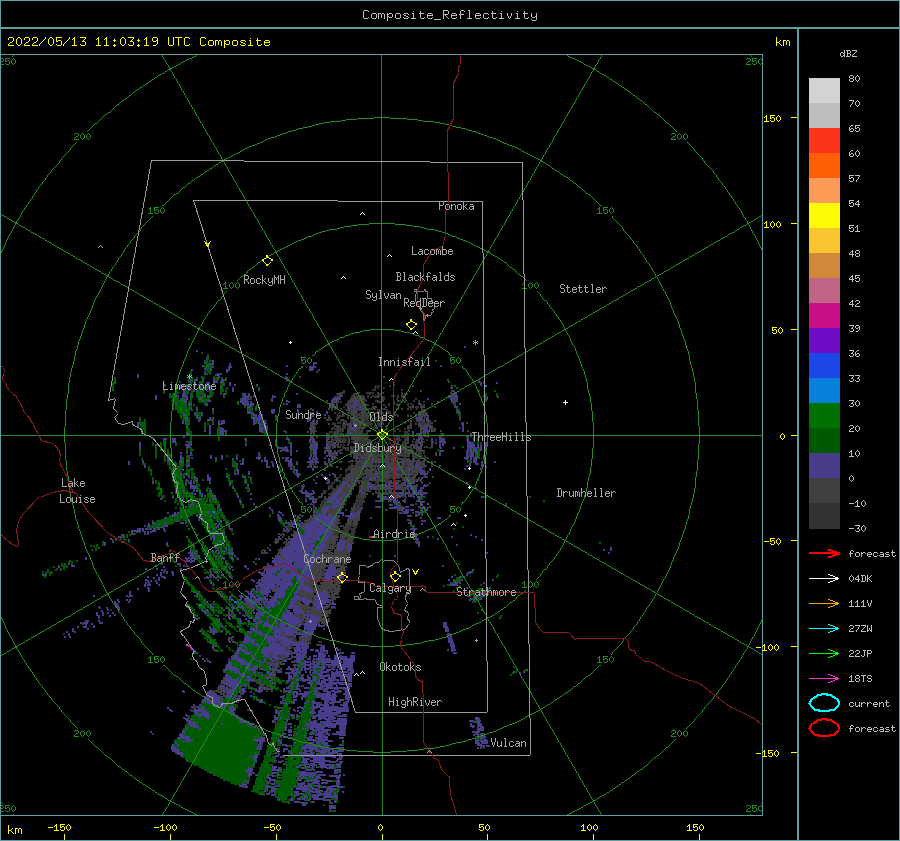Click the Limestone label

point(189,386)
